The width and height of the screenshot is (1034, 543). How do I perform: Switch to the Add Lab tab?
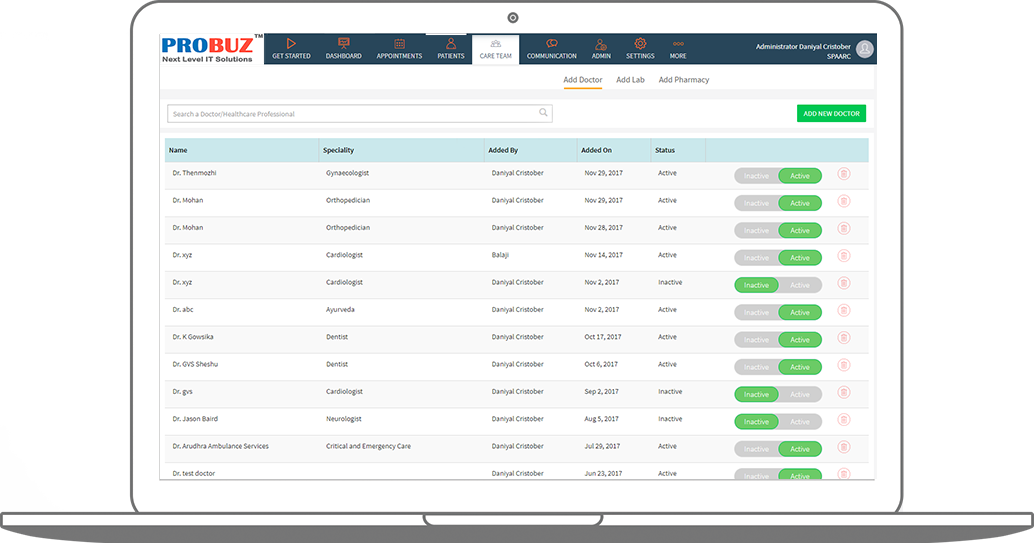[630, 80]
